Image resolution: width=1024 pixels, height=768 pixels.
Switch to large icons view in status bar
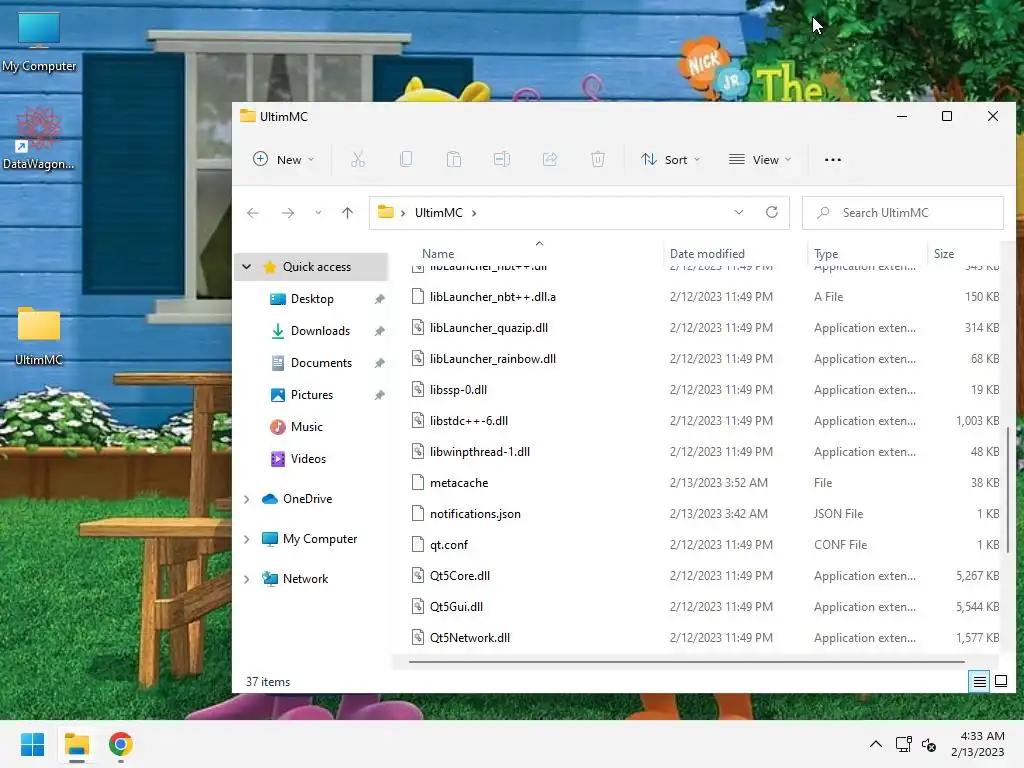pyautogui.click(x=1001, y=682)
